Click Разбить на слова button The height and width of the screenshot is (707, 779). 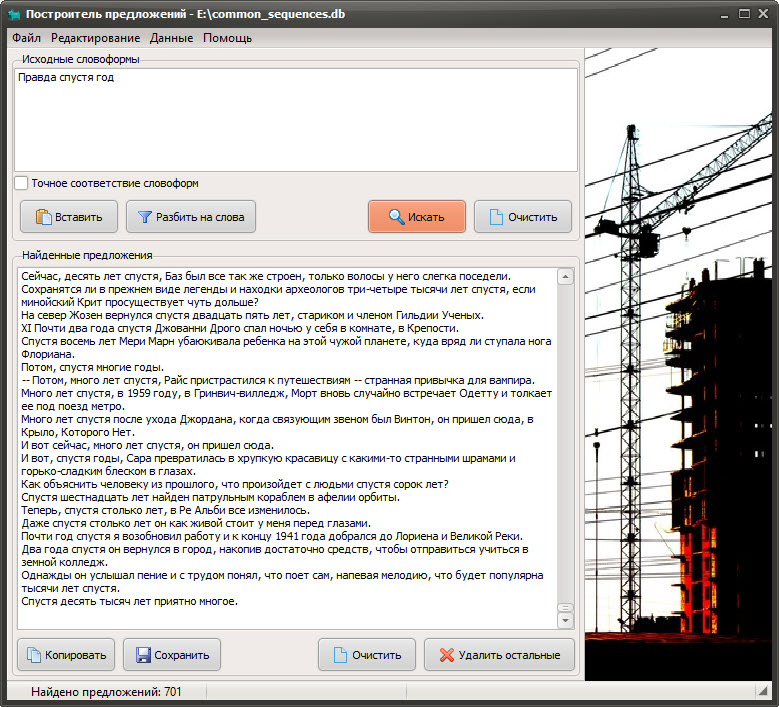point(191,217)
